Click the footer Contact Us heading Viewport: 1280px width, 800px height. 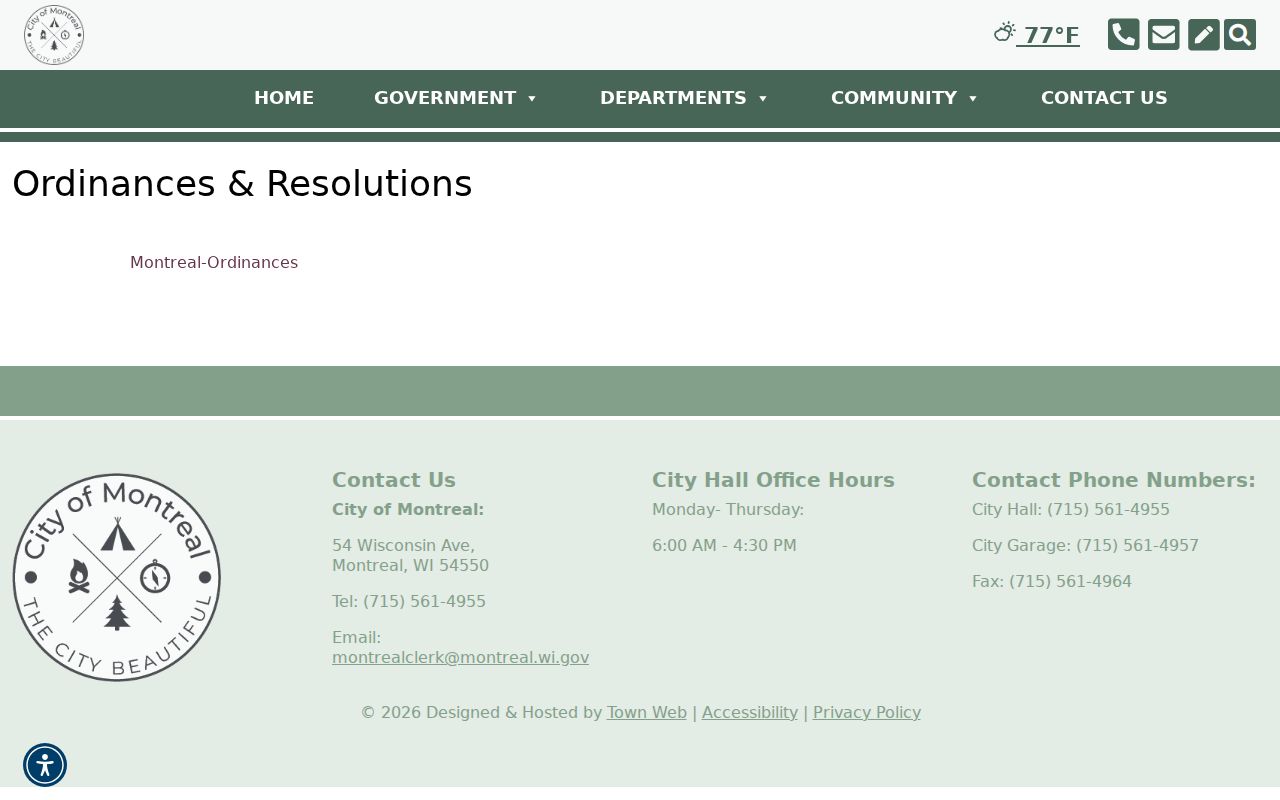tap(394, 480)
